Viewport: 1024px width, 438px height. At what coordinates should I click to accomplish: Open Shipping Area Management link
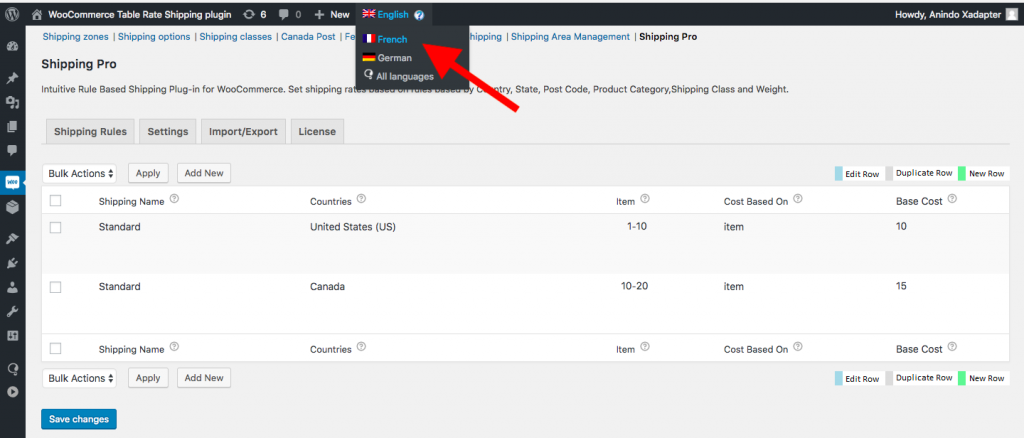(570, 37)
